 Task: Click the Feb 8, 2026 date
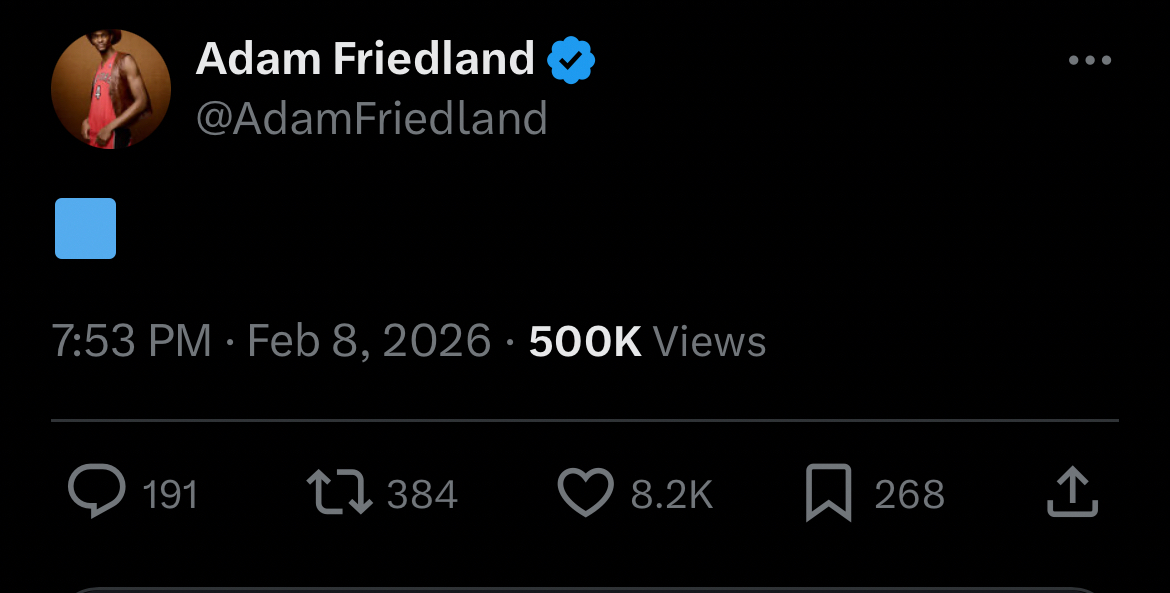coord(369,342)
